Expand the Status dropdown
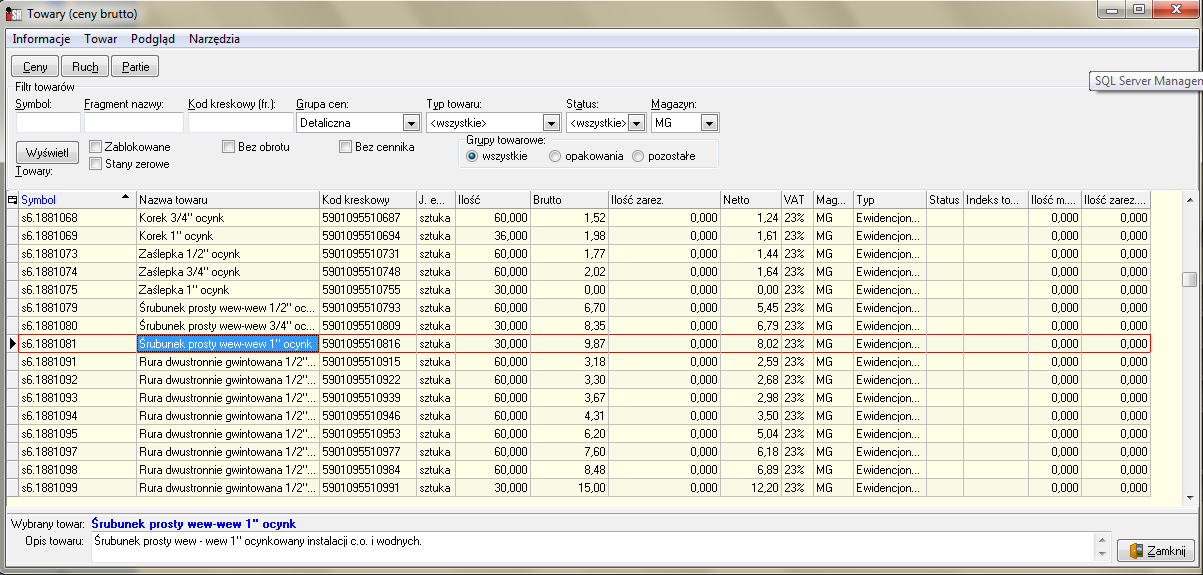1203x575 pixels. click(637, 123)
